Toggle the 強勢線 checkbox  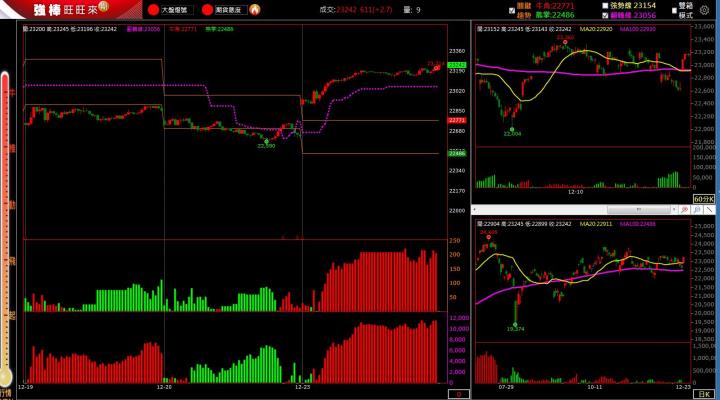pyautogui.click(x=604, y=5)
